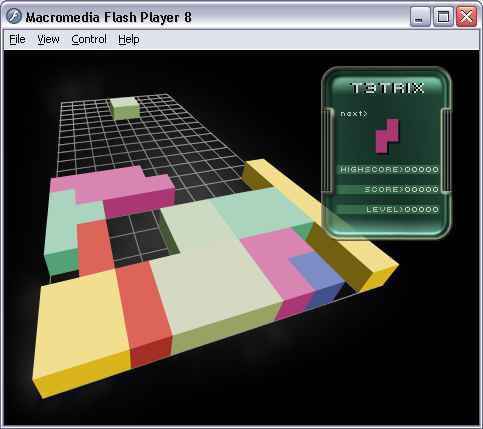This screenshot has height=429, width=483.
Task: Click the 'next>' label in panel
Action: pos(353,114)
